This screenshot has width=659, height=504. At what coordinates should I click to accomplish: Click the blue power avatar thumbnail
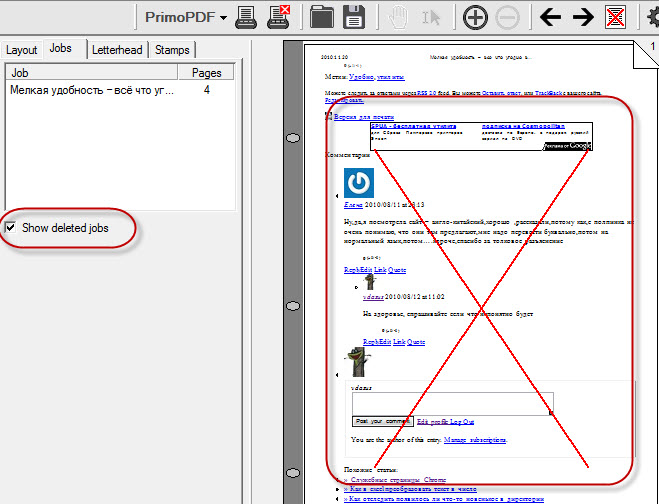[359, 182]
